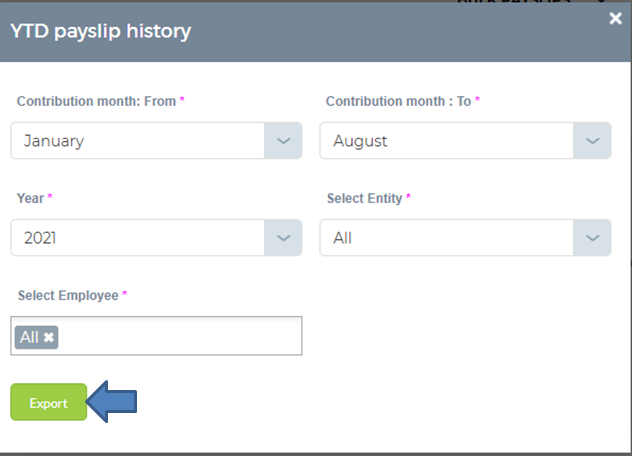Click the blue arrow pointing at Export
The width and height of the screenshot is (632, 456).
[112, 402]
